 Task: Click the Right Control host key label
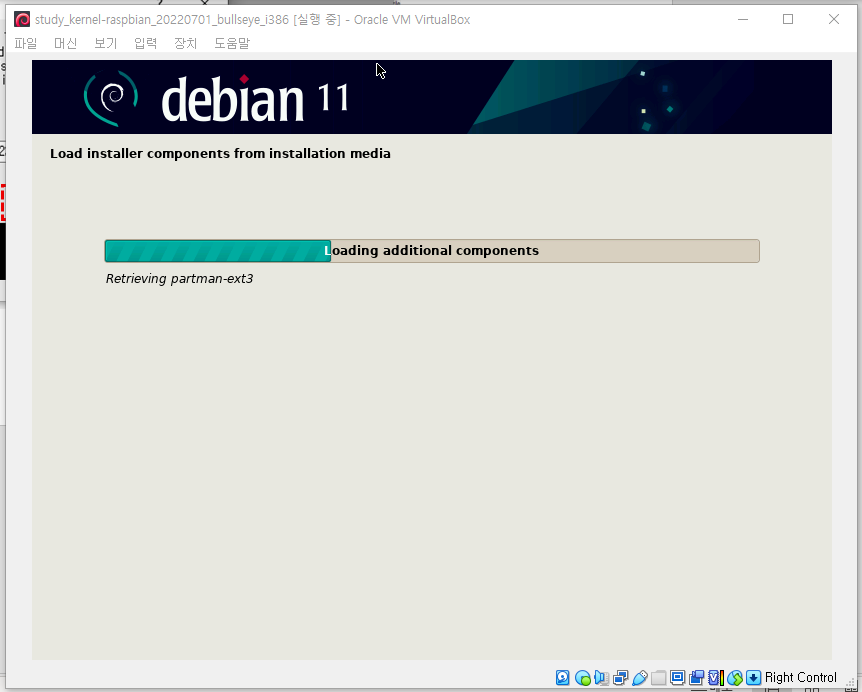click(x=799, y=677)
